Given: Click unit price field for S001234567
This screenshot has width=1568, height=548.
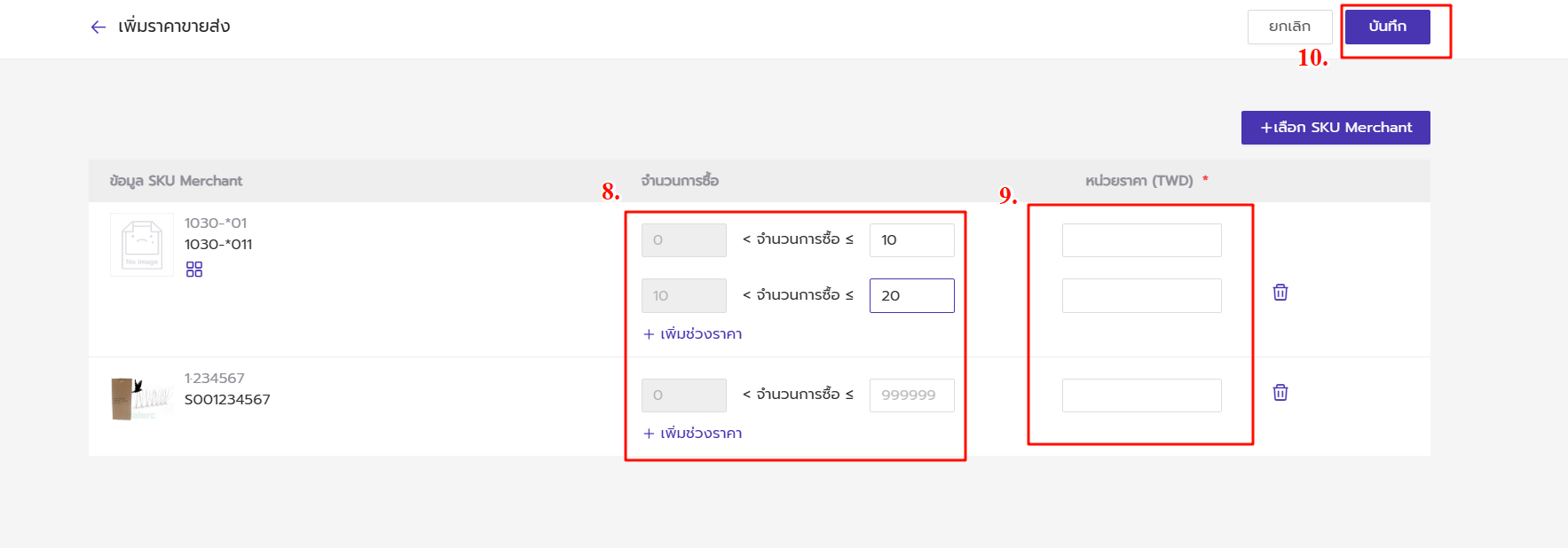Looking at the screenshot, I should (x=1141, y=395).
